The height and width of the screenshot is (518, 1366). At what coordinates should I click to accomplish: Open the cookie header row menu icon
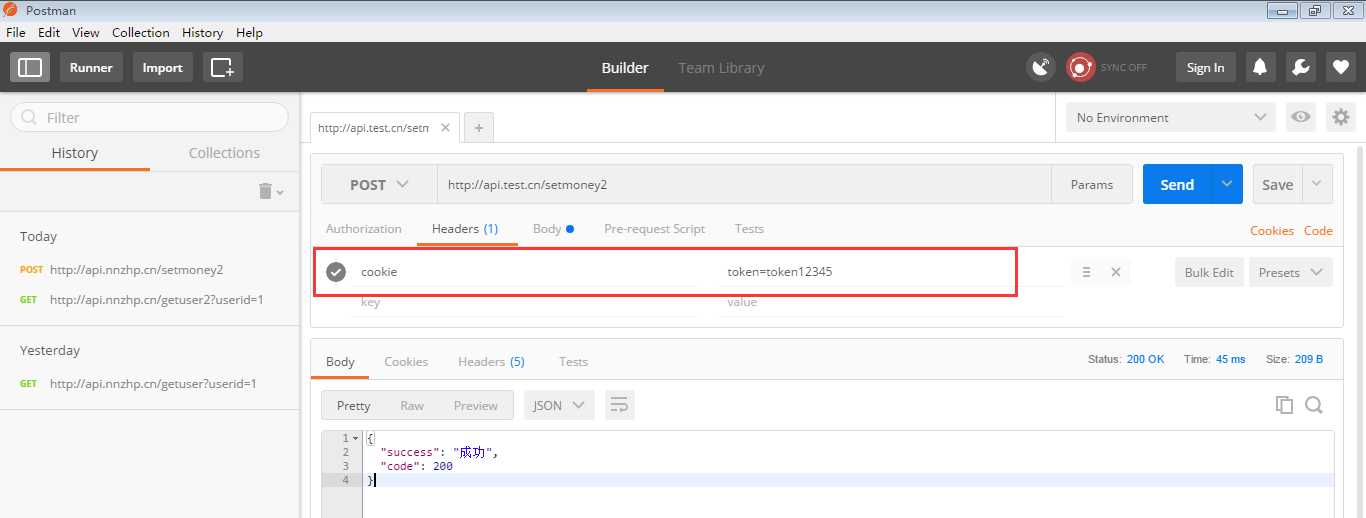(1086, 272)
